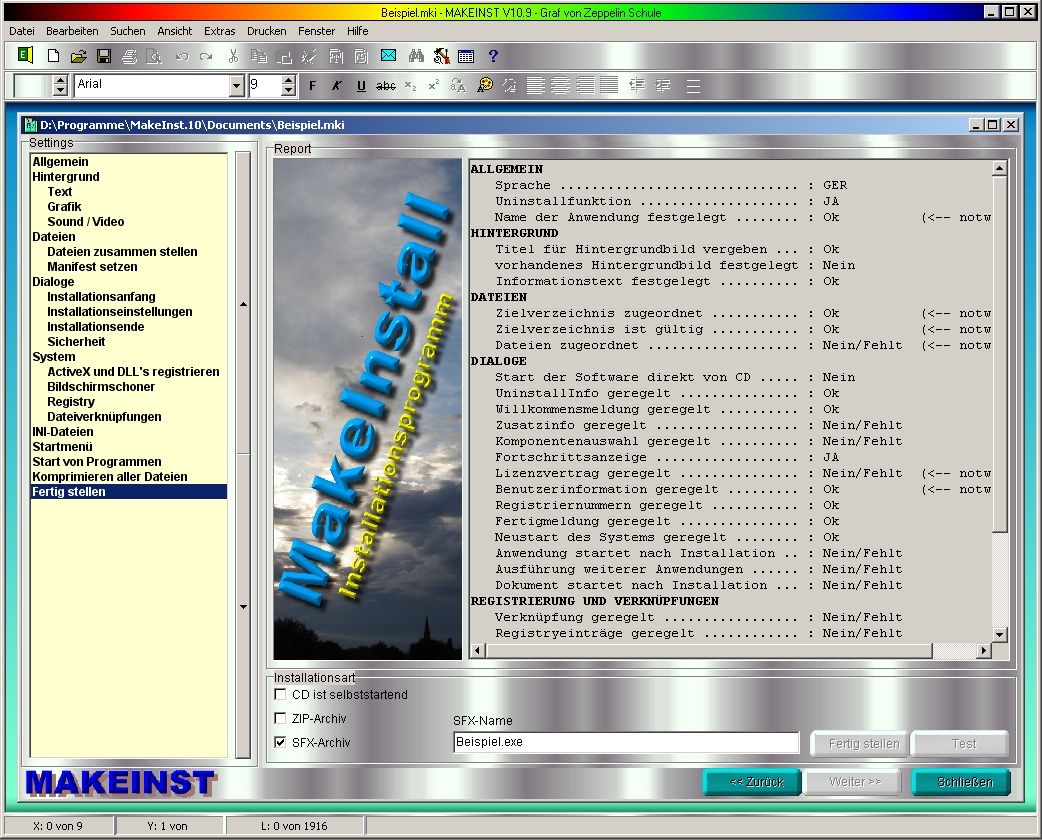The image size is (1042, 840).
Task: Click the printer icon
Action: click(130, 56)
